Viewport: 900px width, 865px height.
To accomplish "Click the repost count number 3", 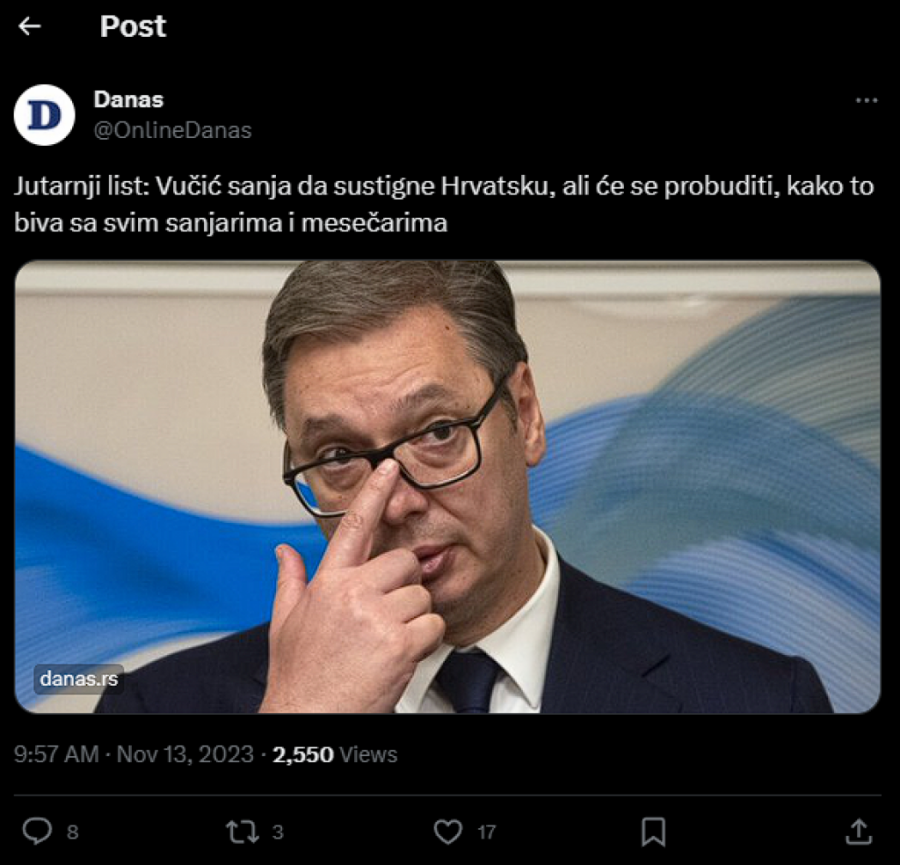I will tap(278, 832).
